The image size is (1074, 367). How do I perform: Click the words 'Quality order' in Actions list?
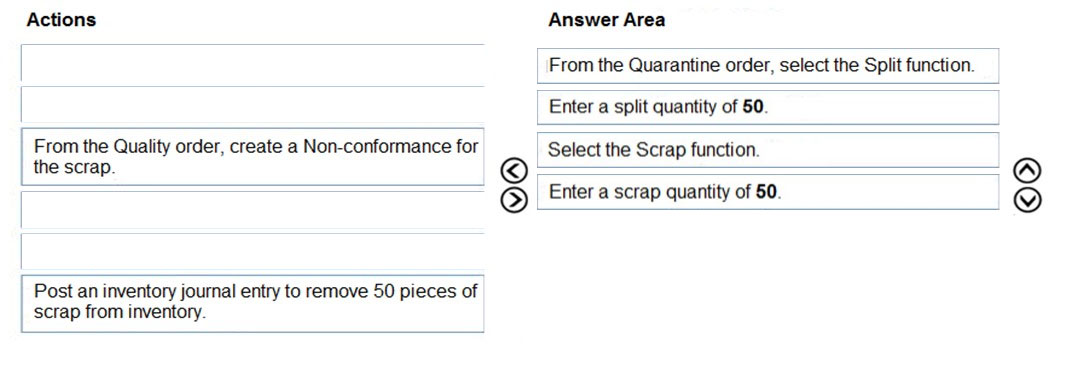168,146
